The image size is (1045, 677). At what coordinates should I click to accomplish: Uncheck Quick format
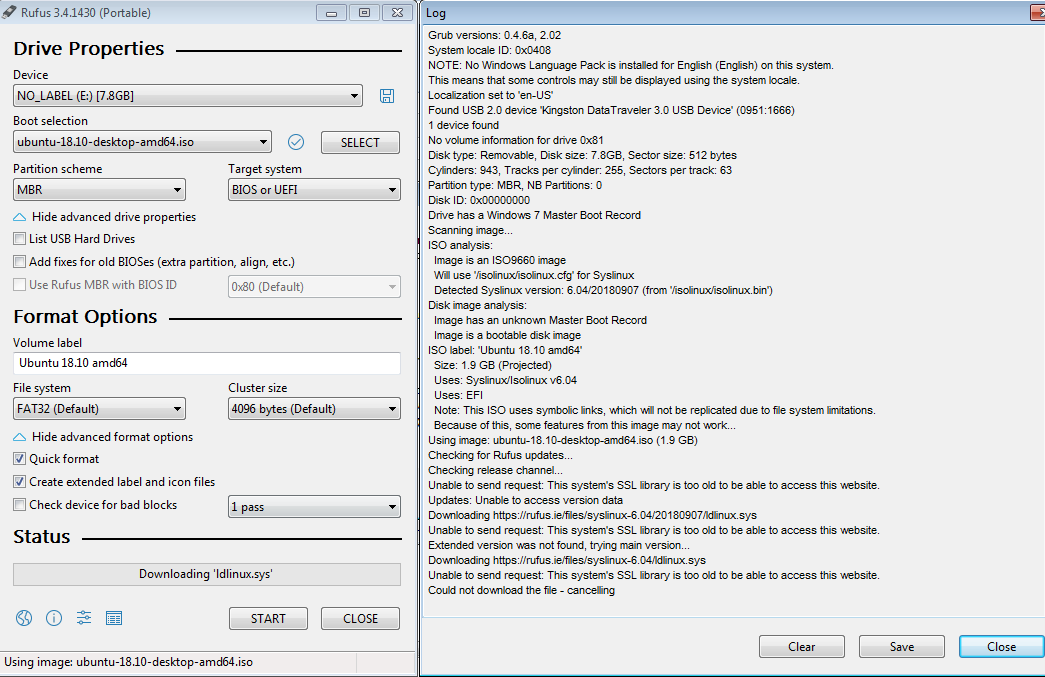click(20, 458)
